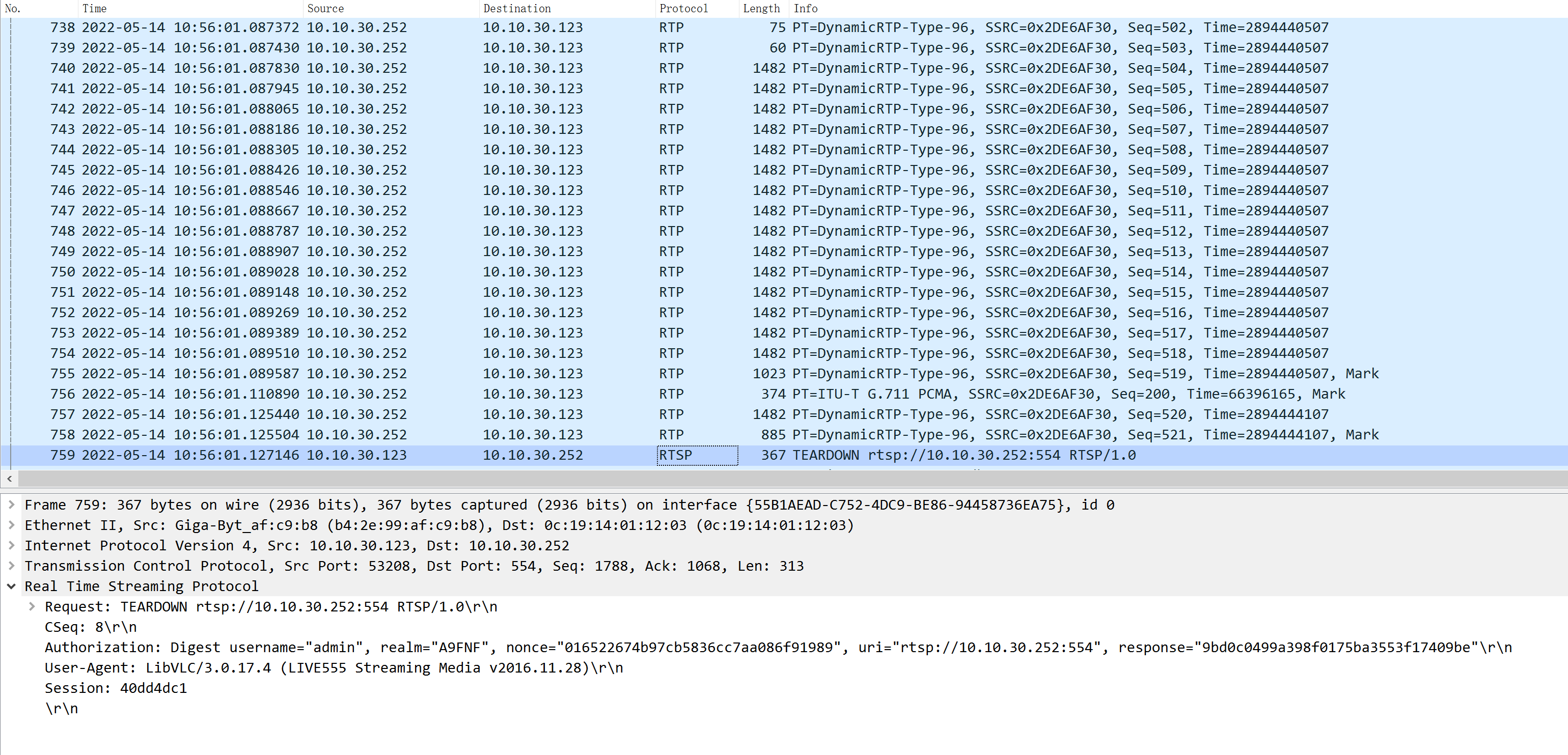Select the Session: 40dd4dc1 line
The height and width of the screenshot is (755, 1568).
coord(116,688)
